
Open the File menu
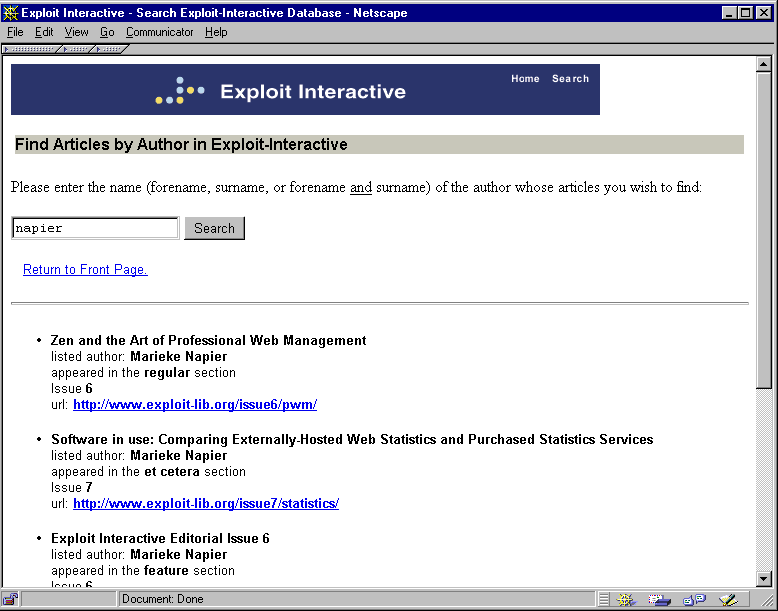tap(15, 32)
